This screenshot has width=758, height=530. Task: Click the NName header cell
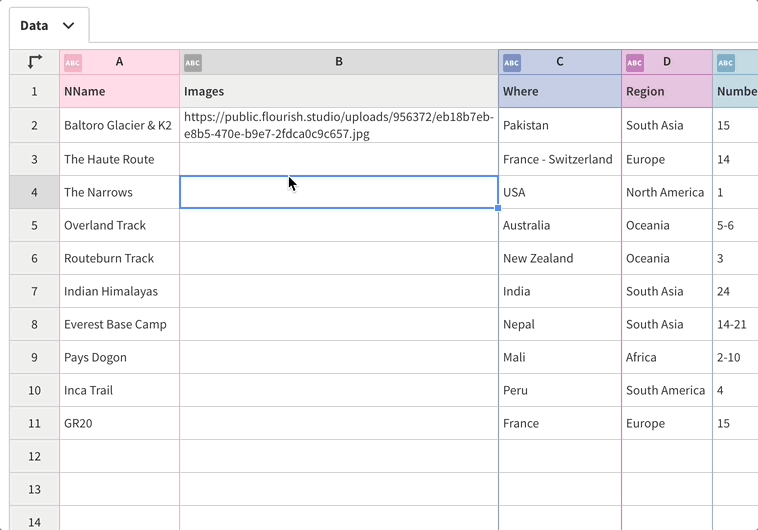(x=119, y=91)
